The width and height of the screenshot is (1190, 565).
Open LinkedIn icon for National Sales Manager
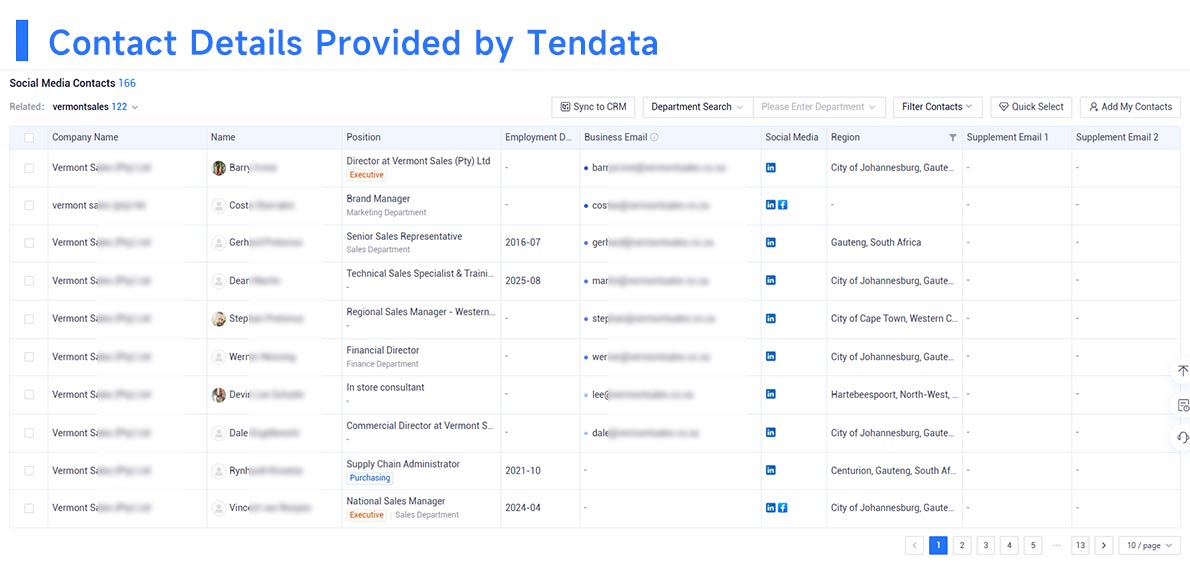click(x=770, y=507)
